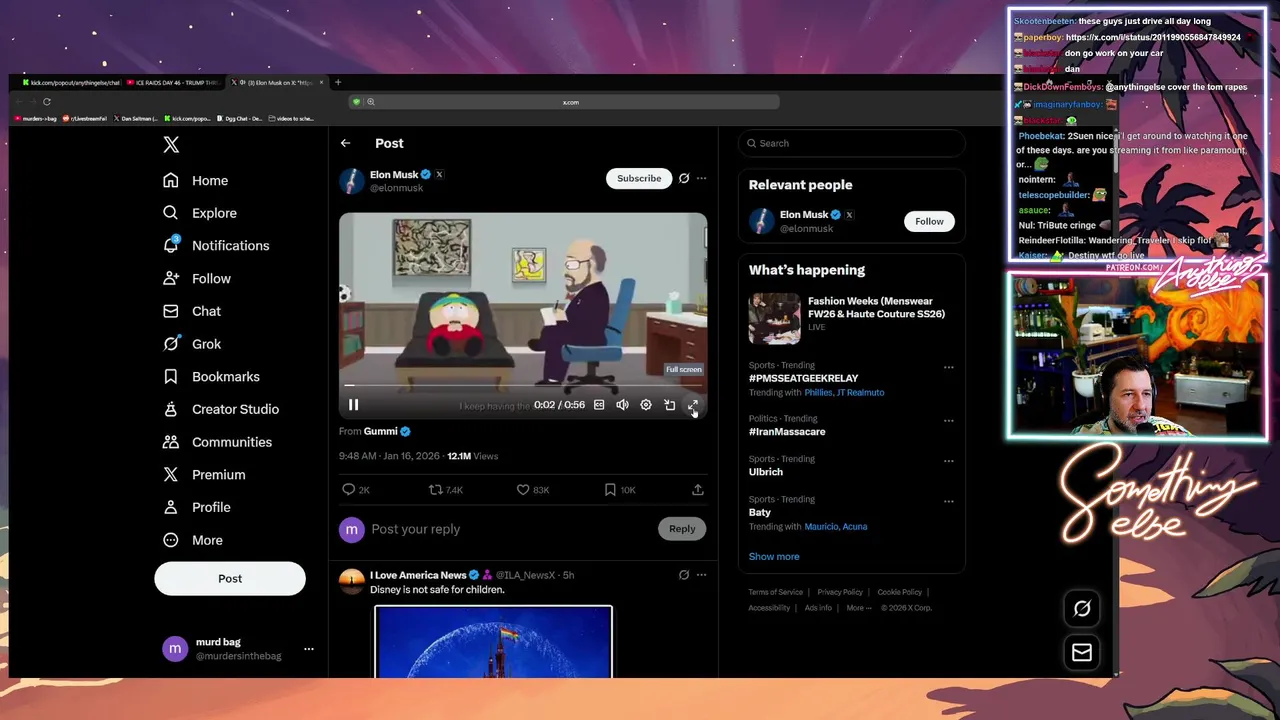The height and width of the screenshot is (720, 1280).
Task: Pause the video
Action: point(353,405)
